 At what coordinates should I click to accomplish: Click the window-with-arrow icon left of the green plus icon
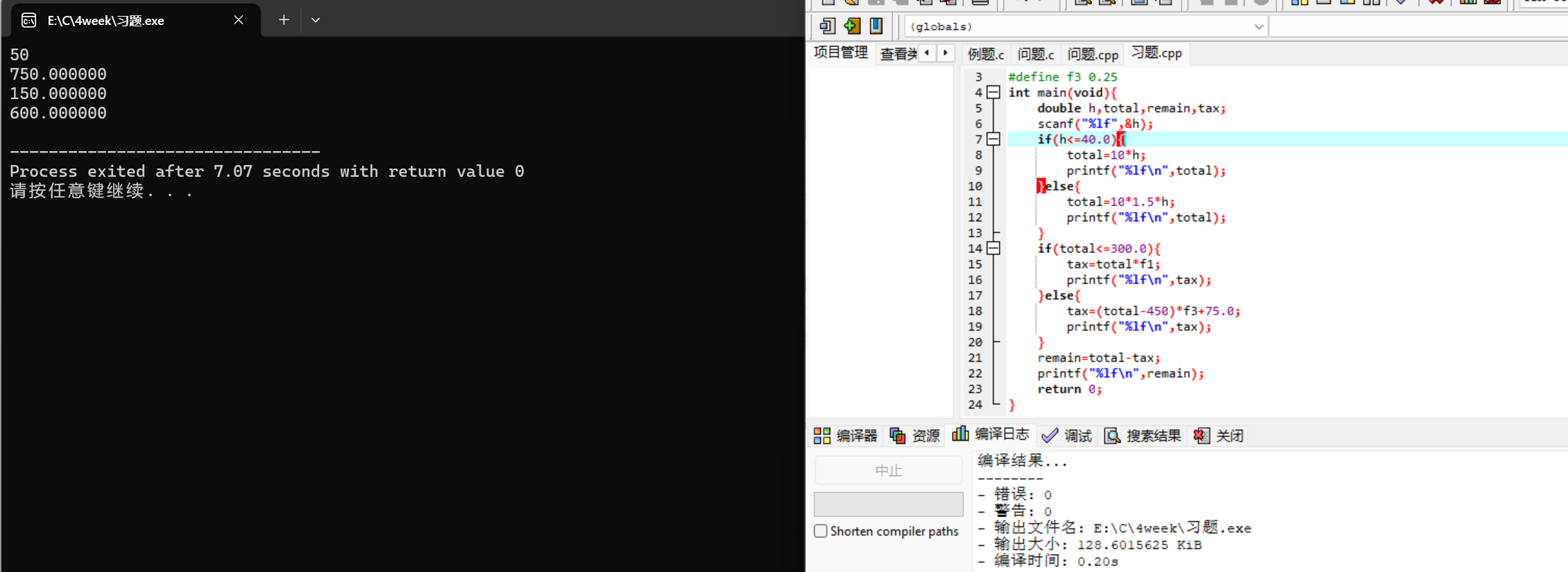click(x=827, y=26)
